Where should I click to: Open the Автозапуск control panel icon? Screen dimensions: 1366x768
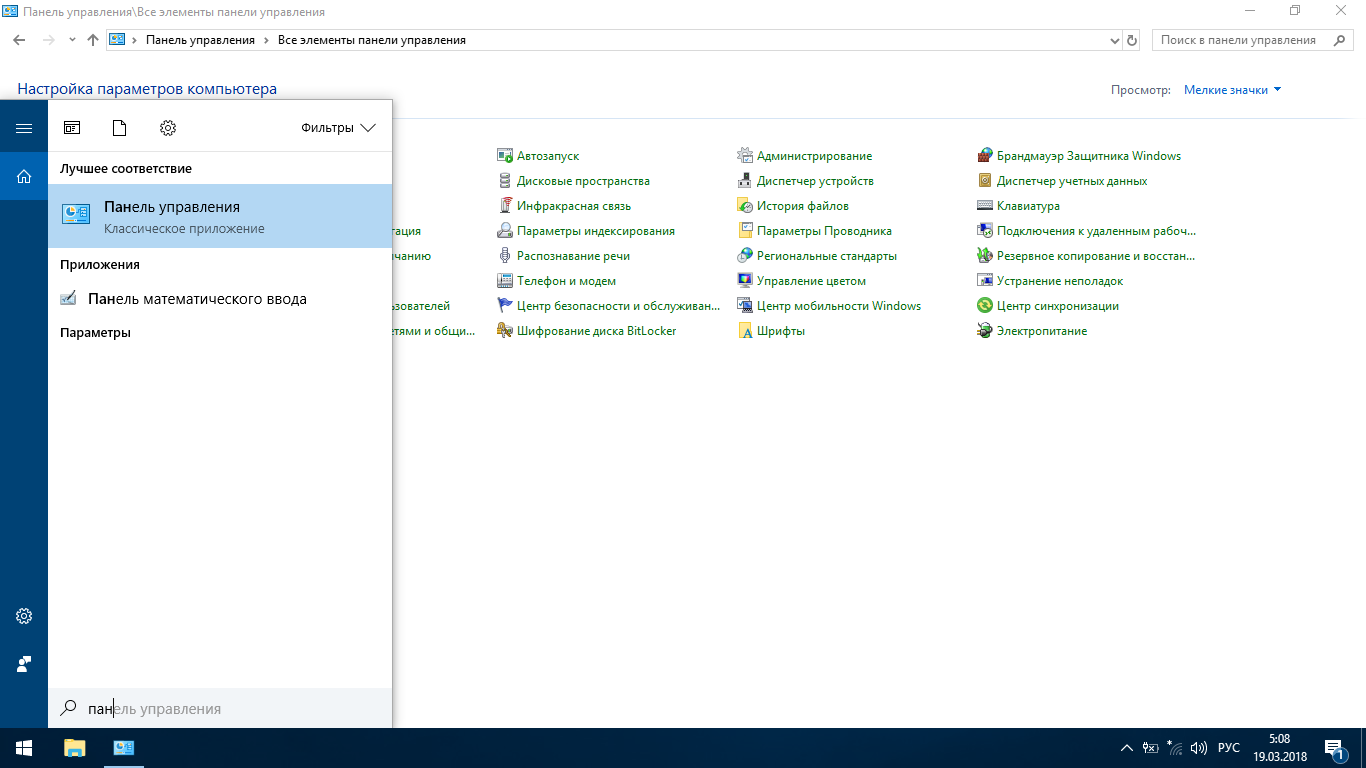click(x=505, y=156)
